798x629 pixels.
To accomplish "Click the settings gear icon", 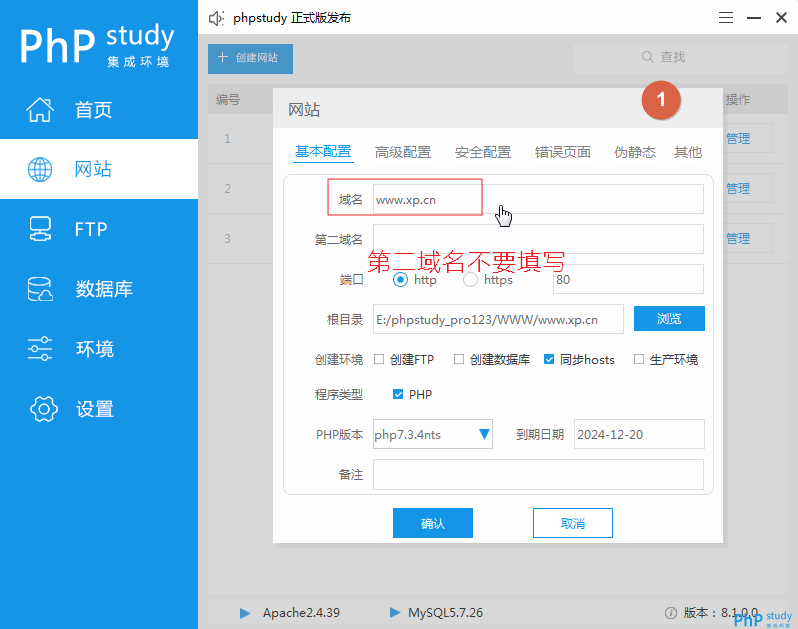I will (43, 409).
